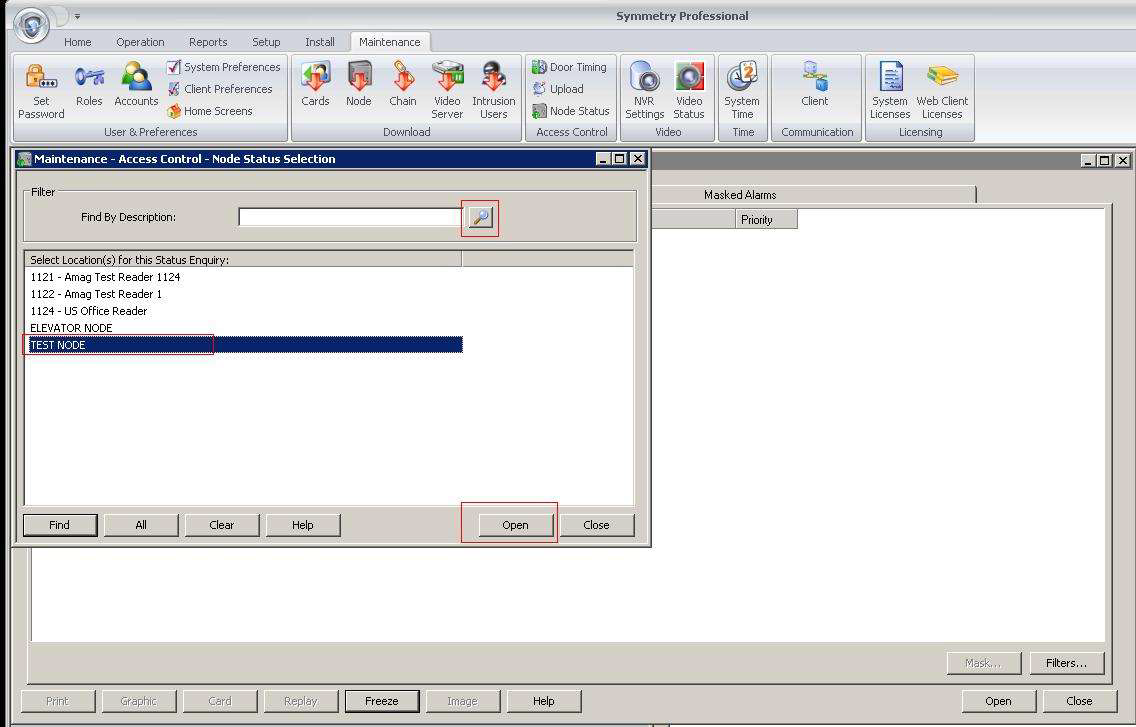This screenshot has width=1136, height=727.
Task: Open Video Status
Action: click(689, 91)
